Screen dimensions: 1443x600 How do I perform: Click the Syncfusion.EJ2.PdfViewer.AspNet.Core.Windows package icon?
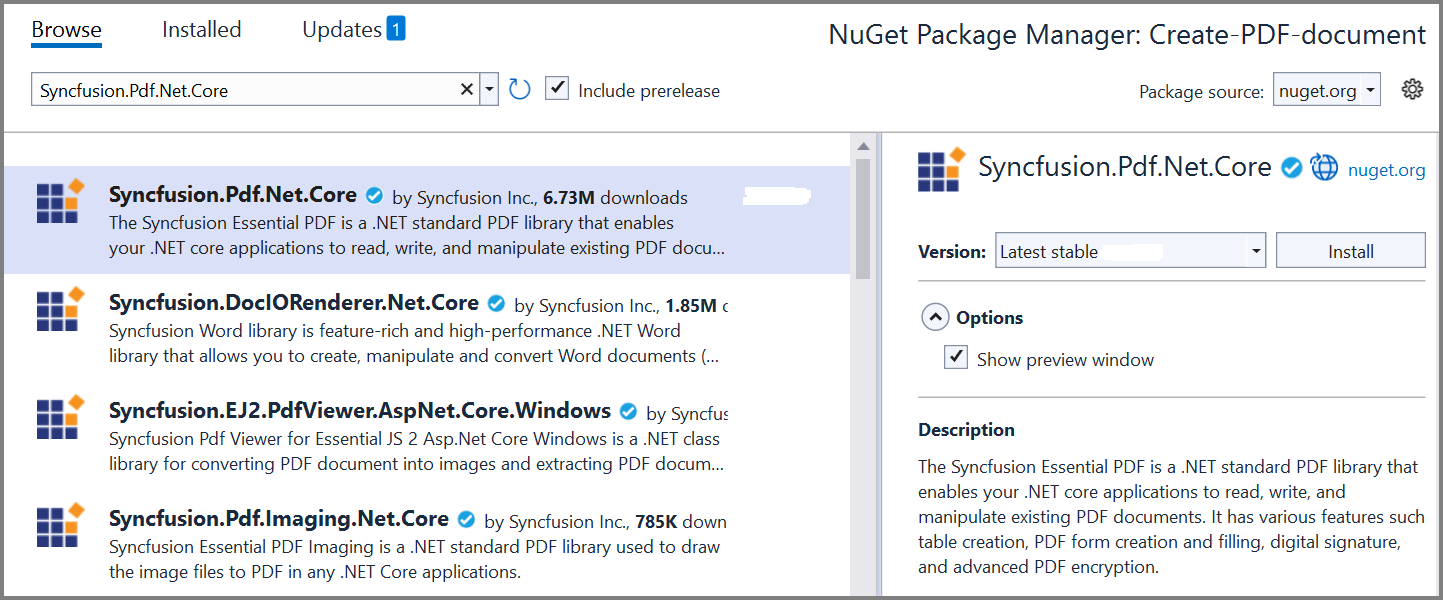point(60,418)
